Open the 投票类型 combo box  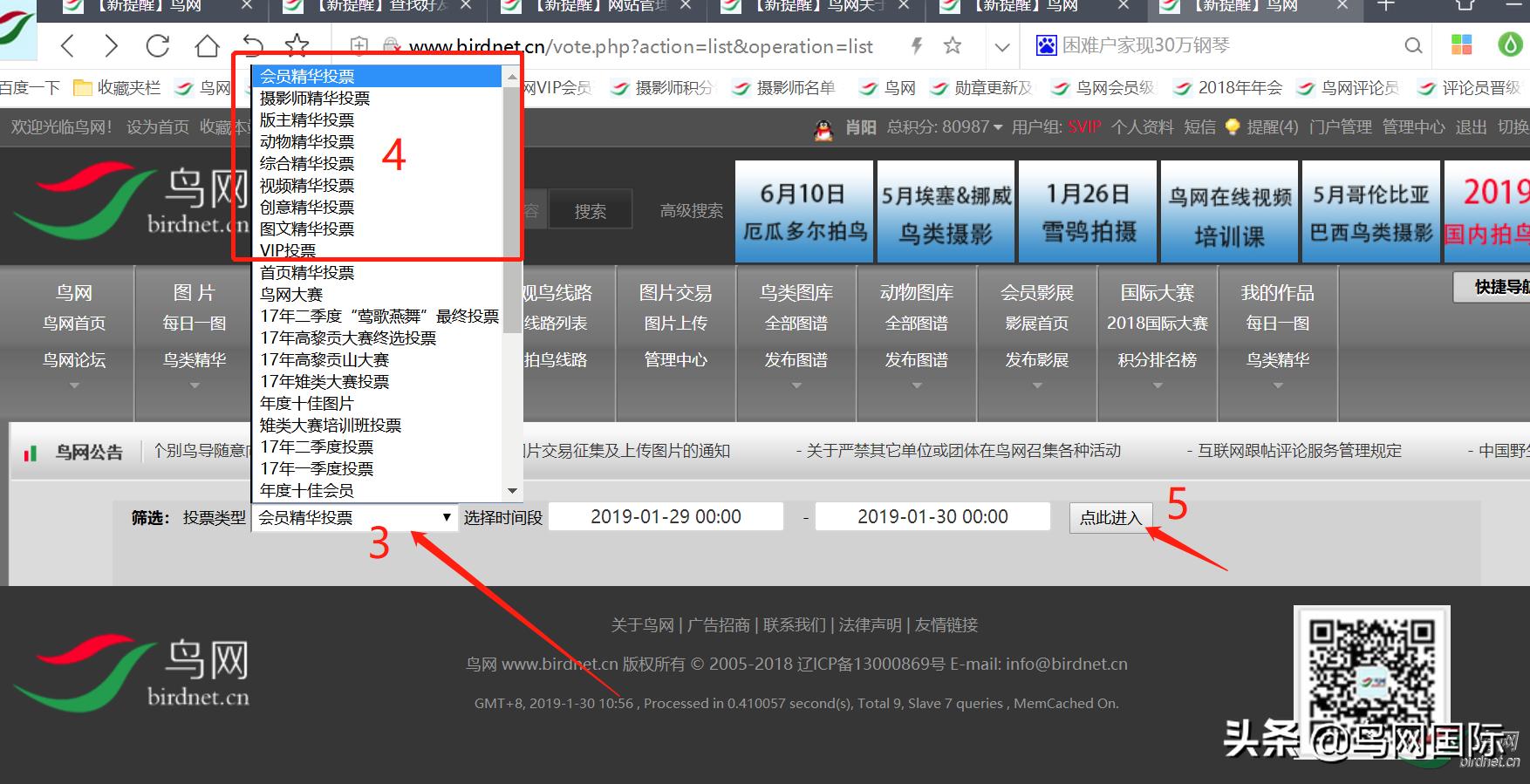pos(354,518)
